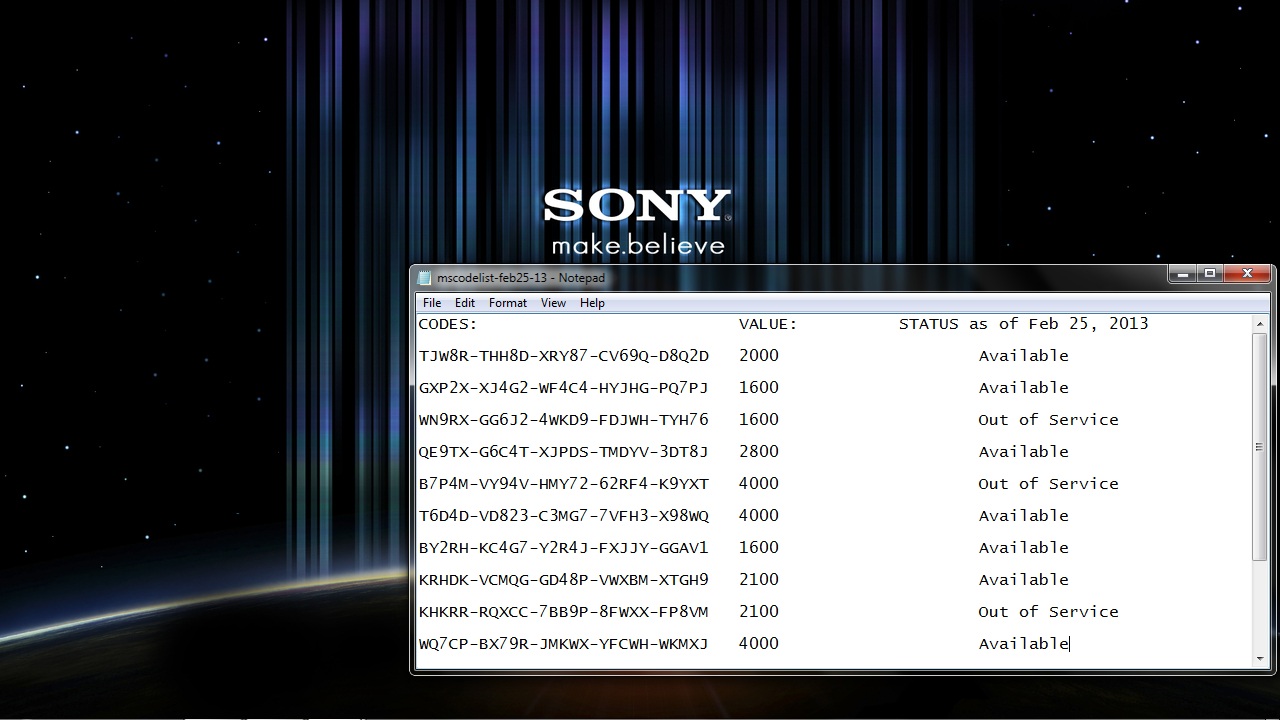The width and height of the screenshot is (1280, 720).
Task: Click the scrollbar down arrow
Action: pos(1260,659)
